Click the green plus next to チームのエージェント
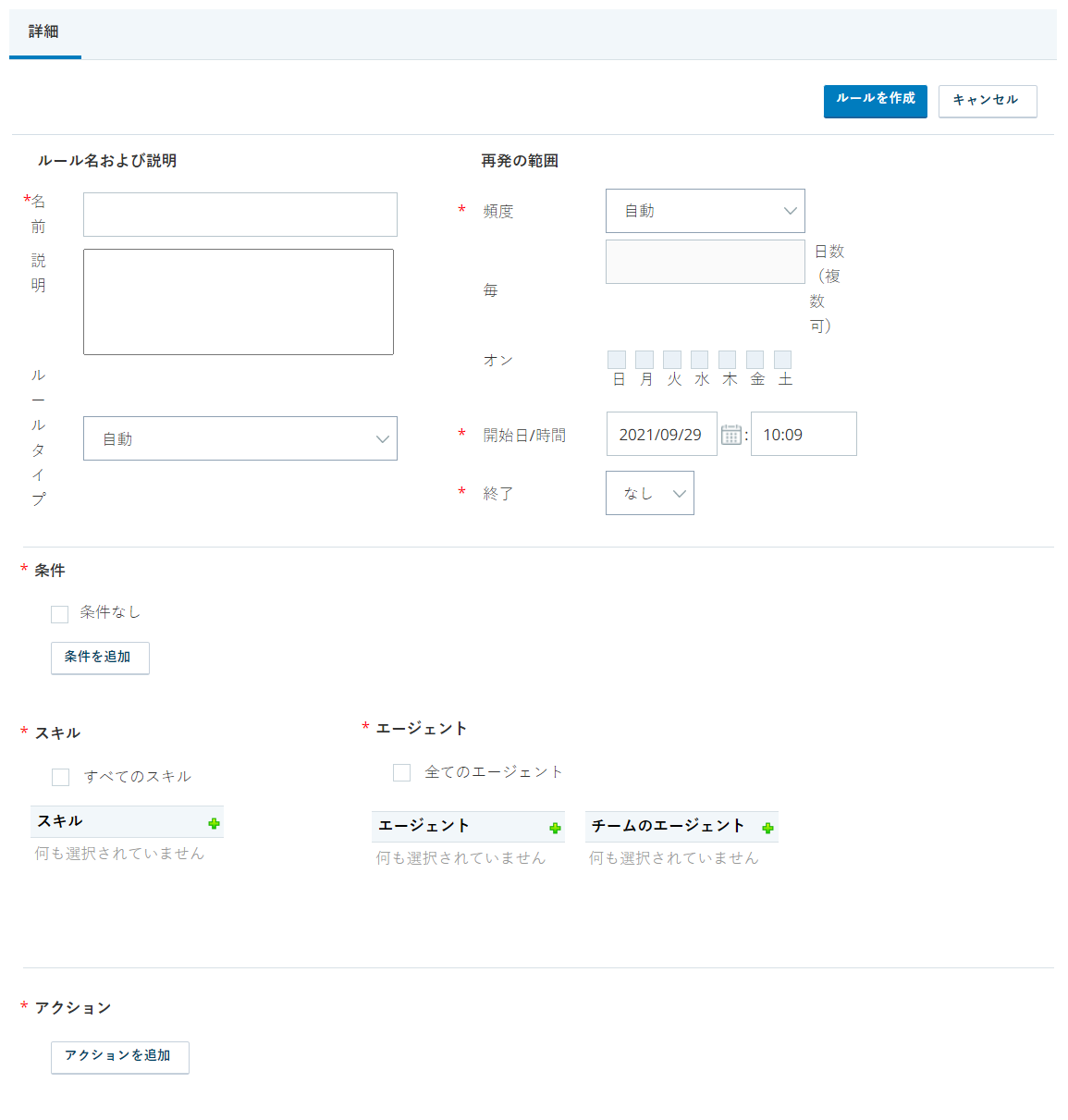The height and width of the screenshot is (1120, 1068). point(767,828)
